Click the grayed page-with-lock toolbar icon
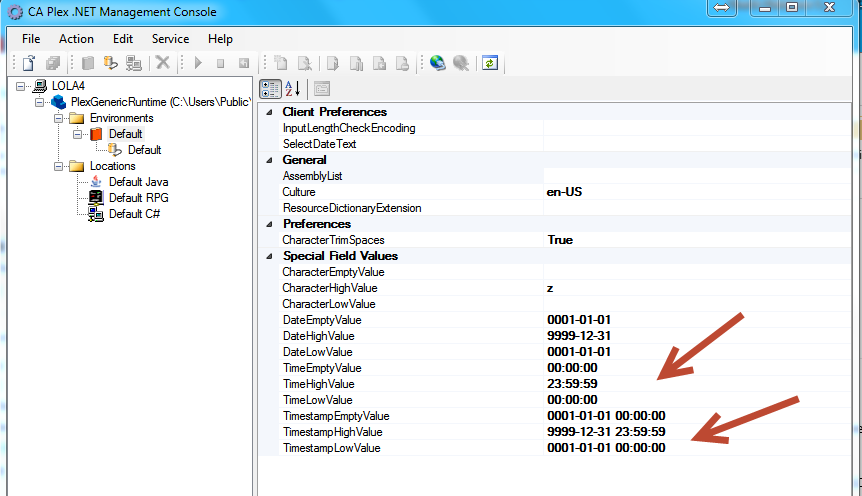 pyautogui.click(x=402, y=63)
